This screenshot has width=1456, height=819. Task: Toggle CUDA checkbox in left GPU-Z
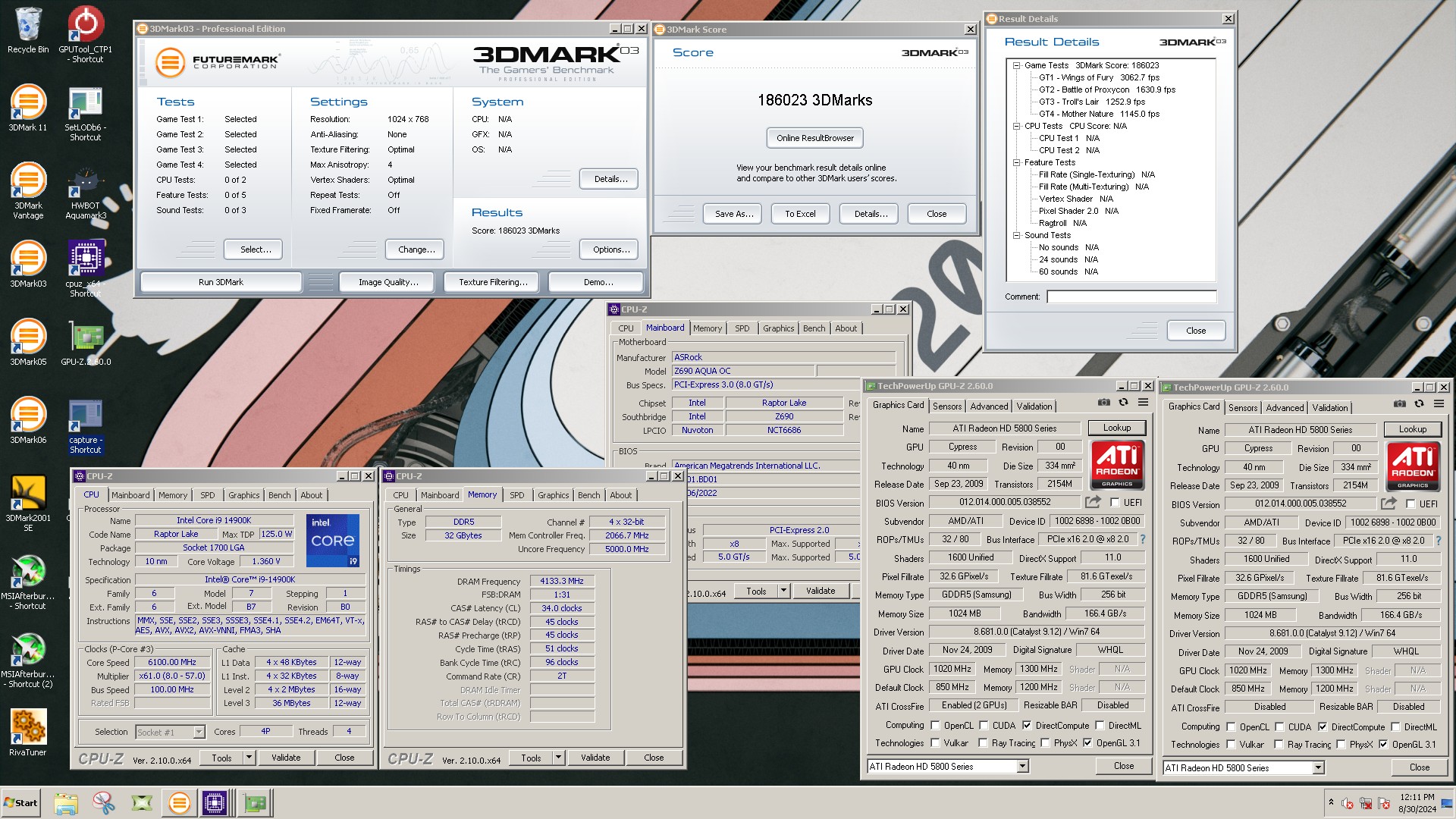tap(984, 726)
